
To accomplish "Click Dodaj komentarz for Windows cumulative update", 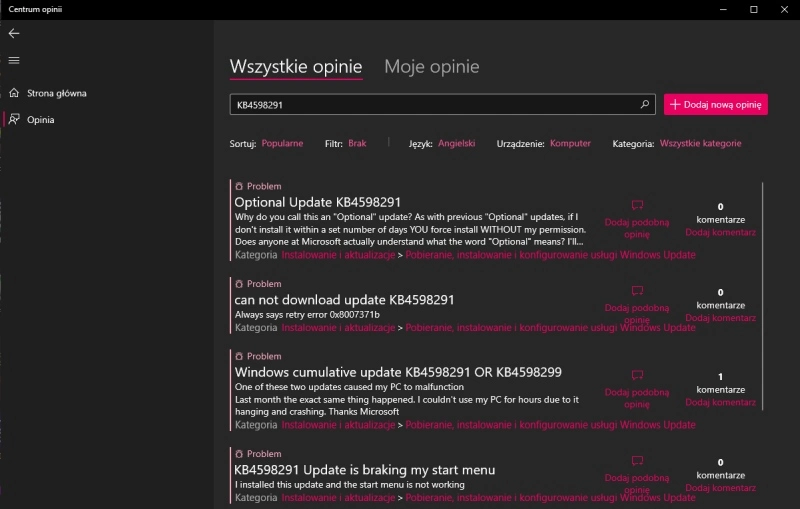I will click(x=720, y=402).
